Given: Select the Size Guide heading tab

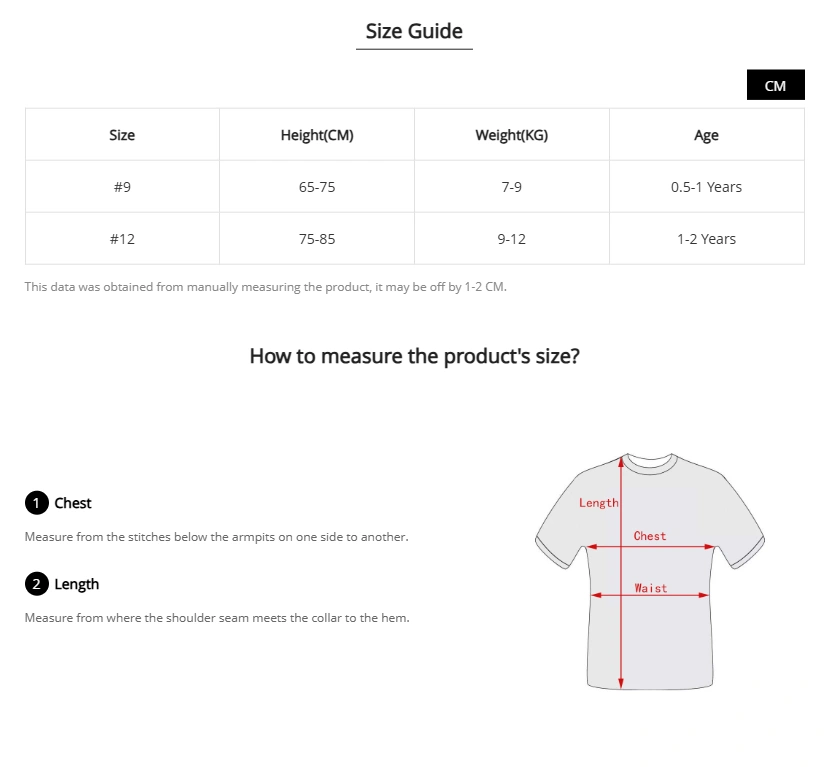Looking at the screenshot, I should click(414, 31).
